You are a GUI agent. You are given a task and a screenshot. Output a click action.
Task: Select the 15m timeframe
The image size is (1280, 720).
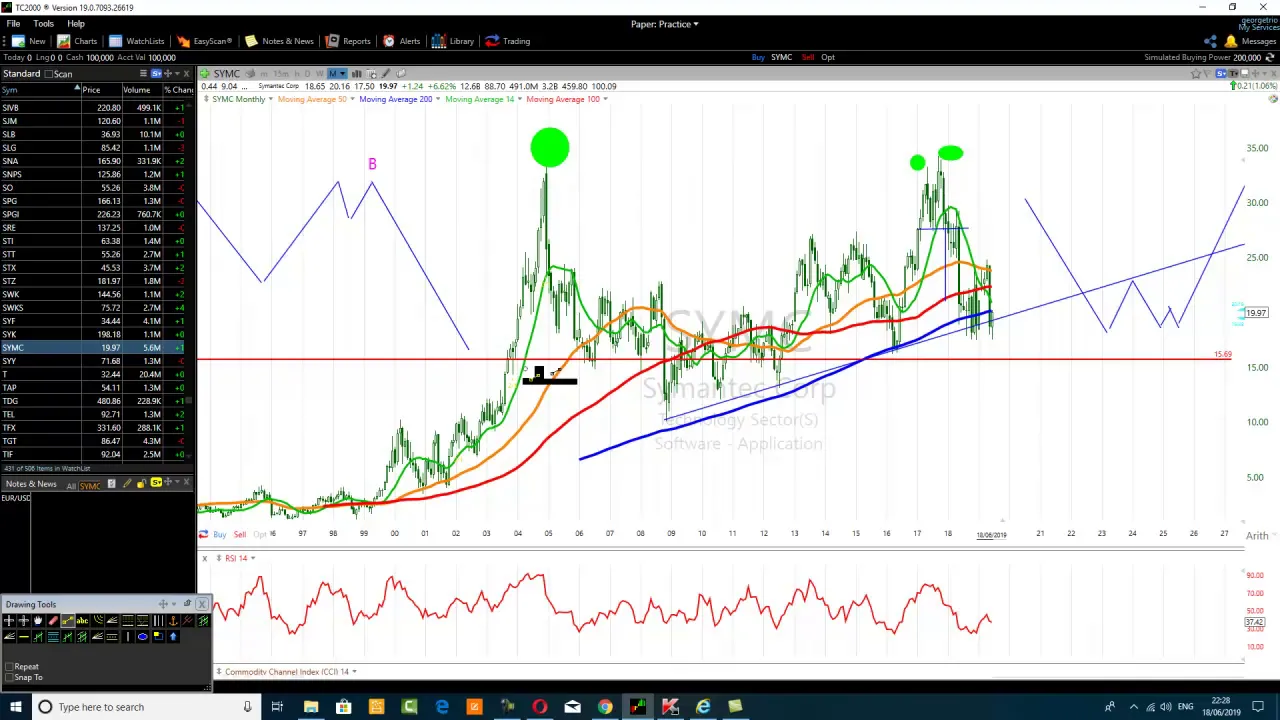click(281, 74)
